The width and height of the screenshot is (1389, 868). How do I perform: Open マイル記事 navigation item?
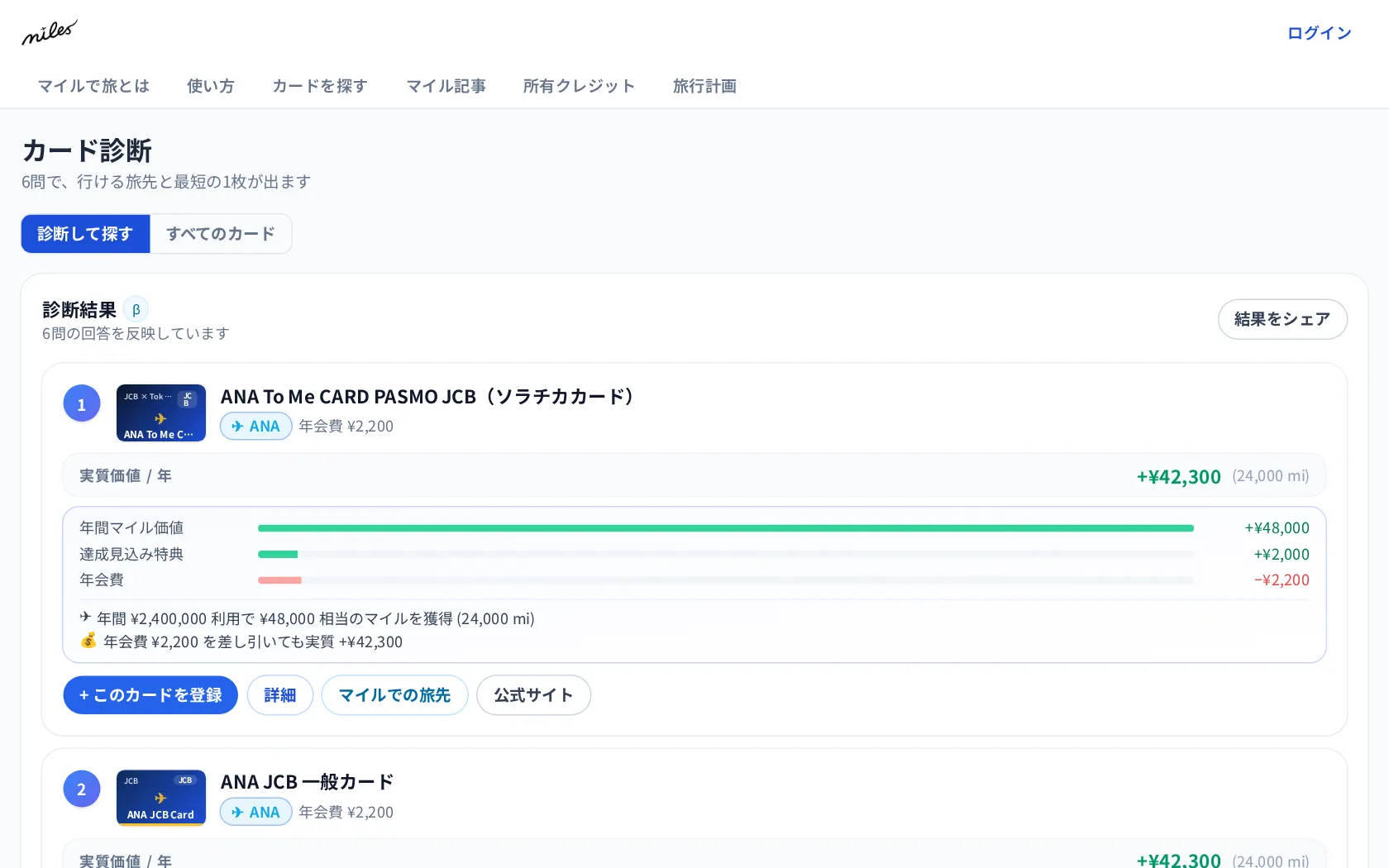446,86
